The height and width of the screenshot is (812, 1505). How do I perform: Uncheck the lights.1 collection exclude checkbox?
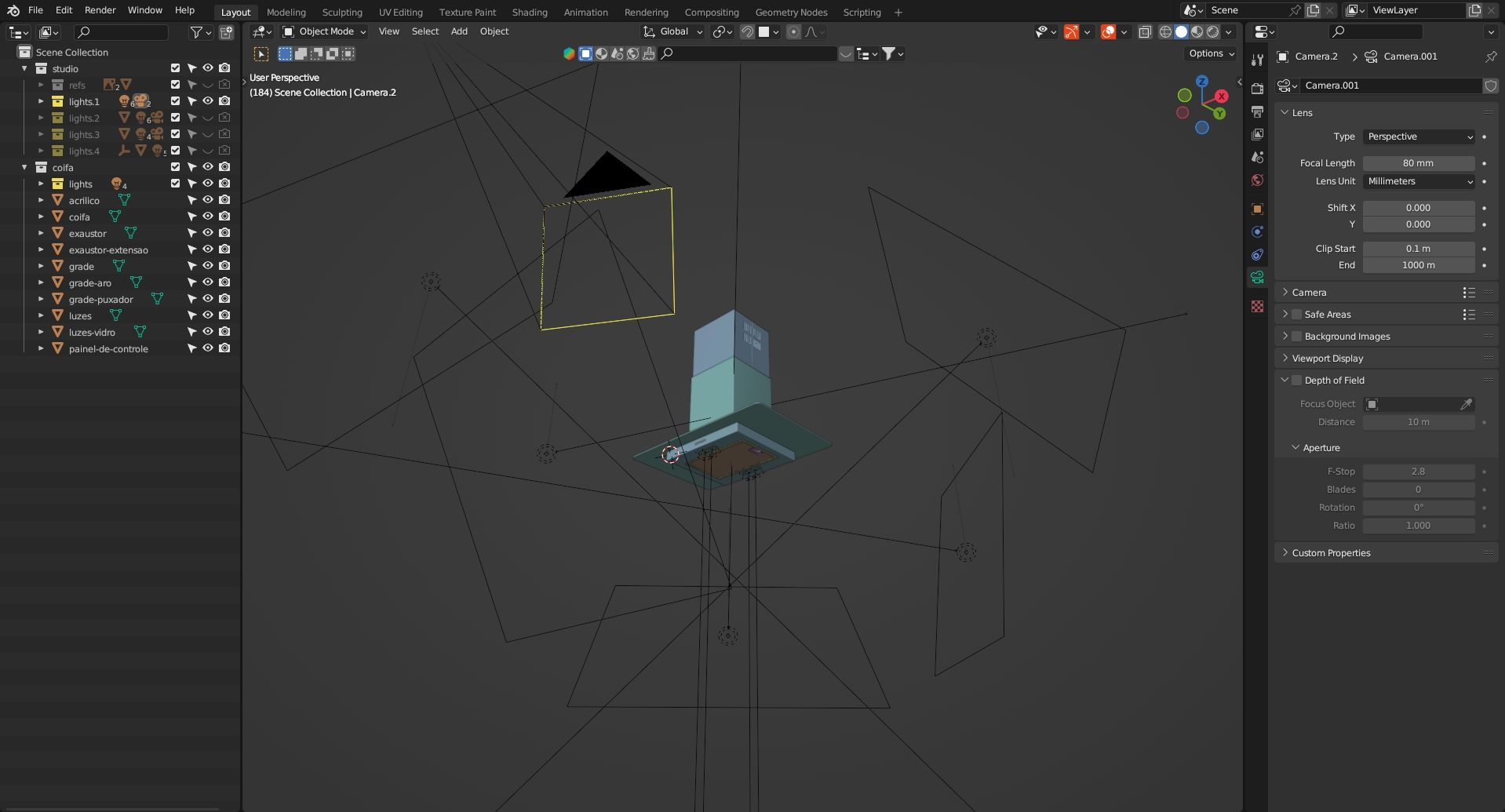175,101
